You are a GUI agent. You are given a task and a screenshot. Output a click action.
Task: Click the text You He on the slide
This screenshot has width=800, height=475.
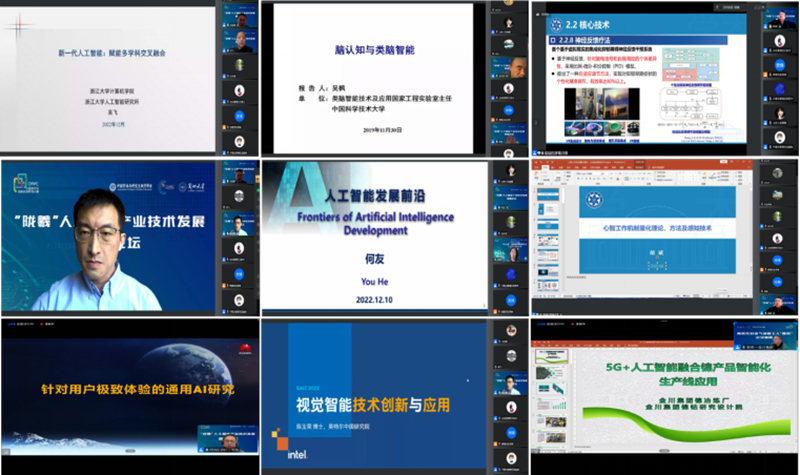374,282
